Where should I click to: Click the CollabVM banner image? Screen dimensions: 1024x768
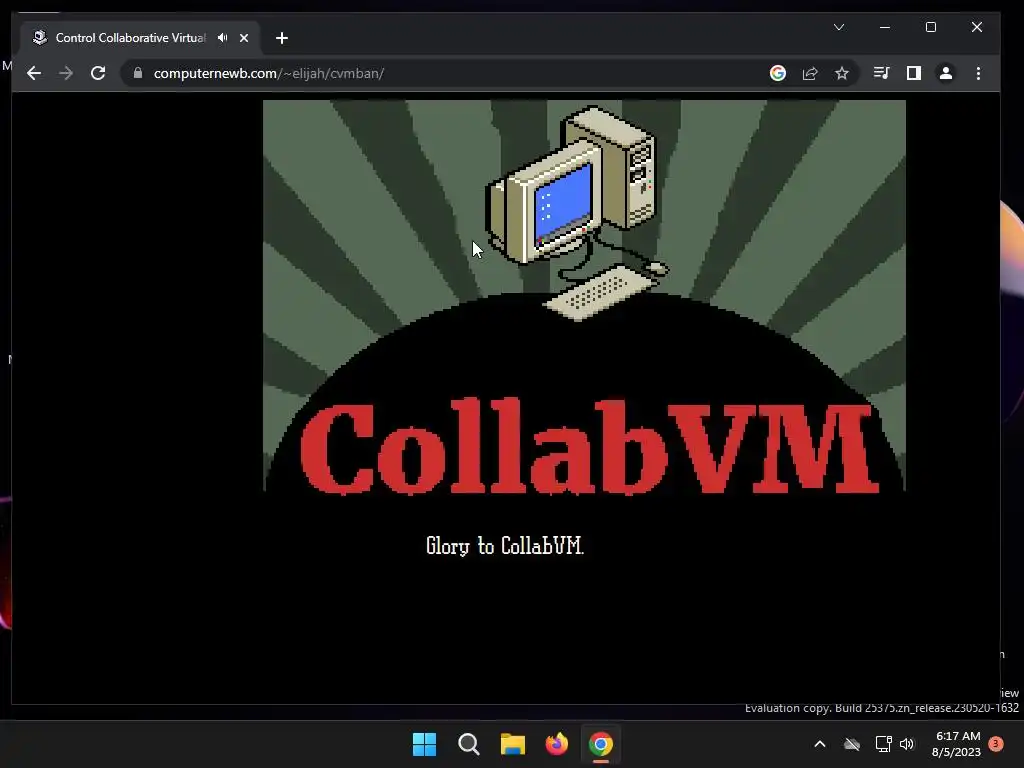[x=584, y=296]
